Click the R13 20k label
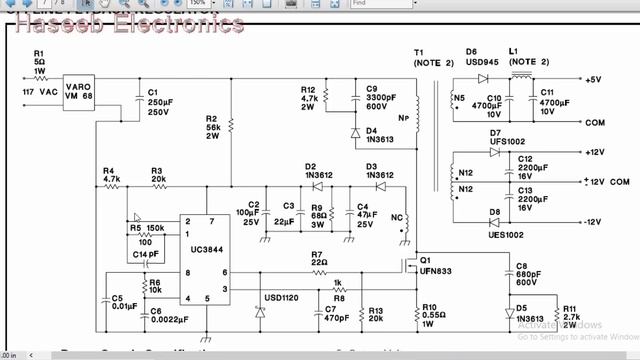This screenshot has width=640, height=360. point(376,315)
